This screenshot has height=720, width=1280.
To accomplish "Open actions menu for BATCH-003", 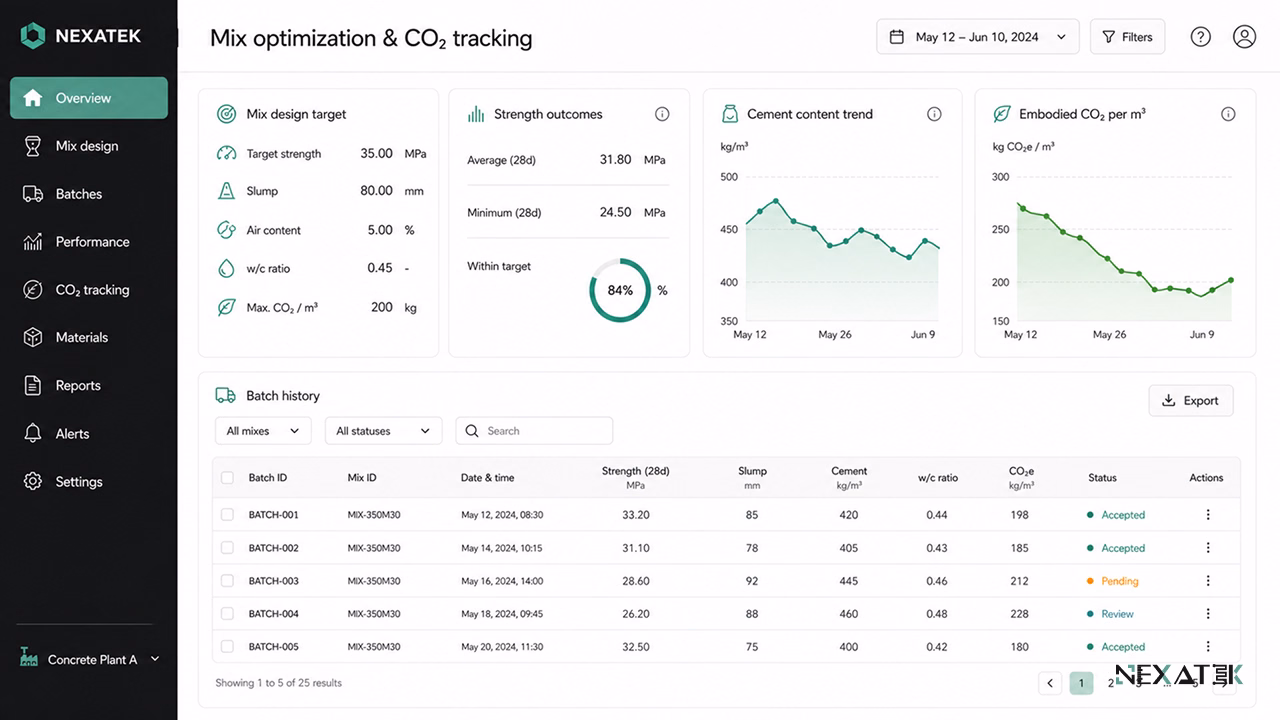I will 1208,581.
